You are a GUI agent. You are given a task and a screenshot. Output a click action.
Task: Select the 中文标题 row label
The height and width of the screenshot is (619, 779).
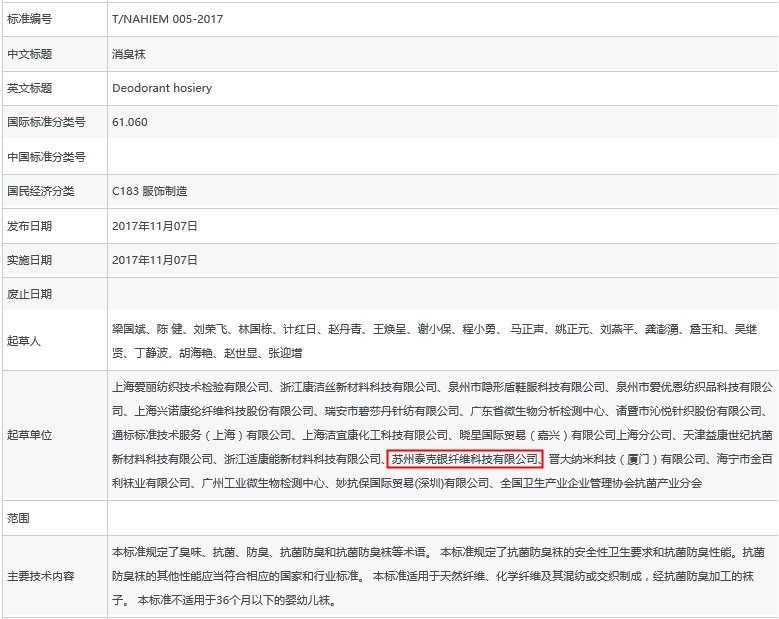click(x=30, y=54)
